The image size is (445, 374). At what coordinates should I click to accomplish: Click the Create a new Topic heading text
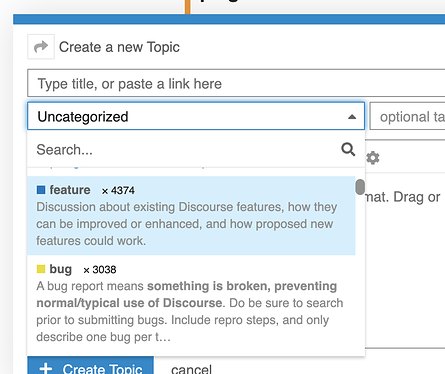[119, 47]
